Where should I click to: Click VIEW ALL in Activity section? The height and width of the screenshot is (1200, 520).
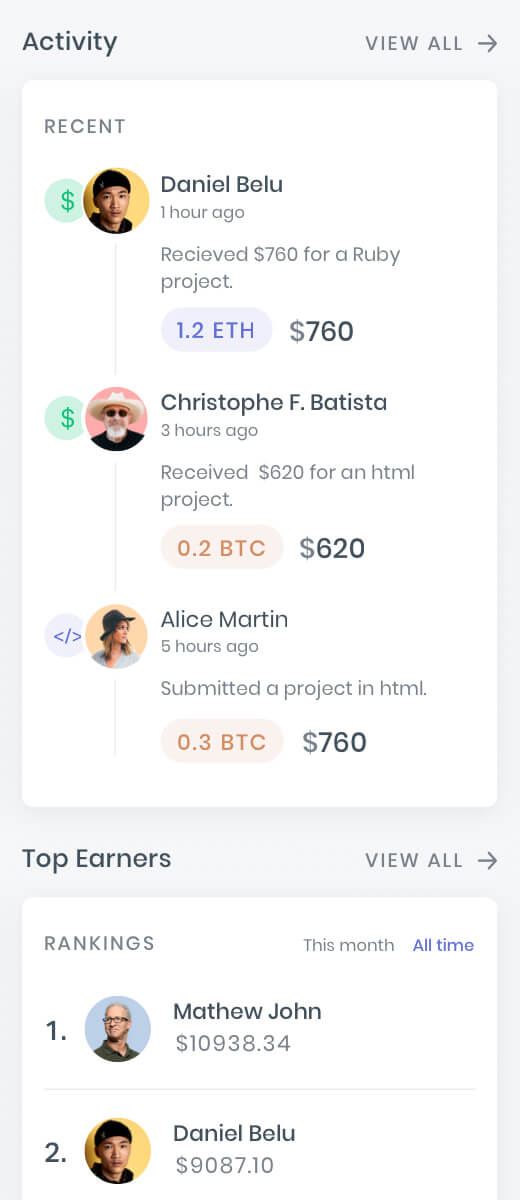414,43
